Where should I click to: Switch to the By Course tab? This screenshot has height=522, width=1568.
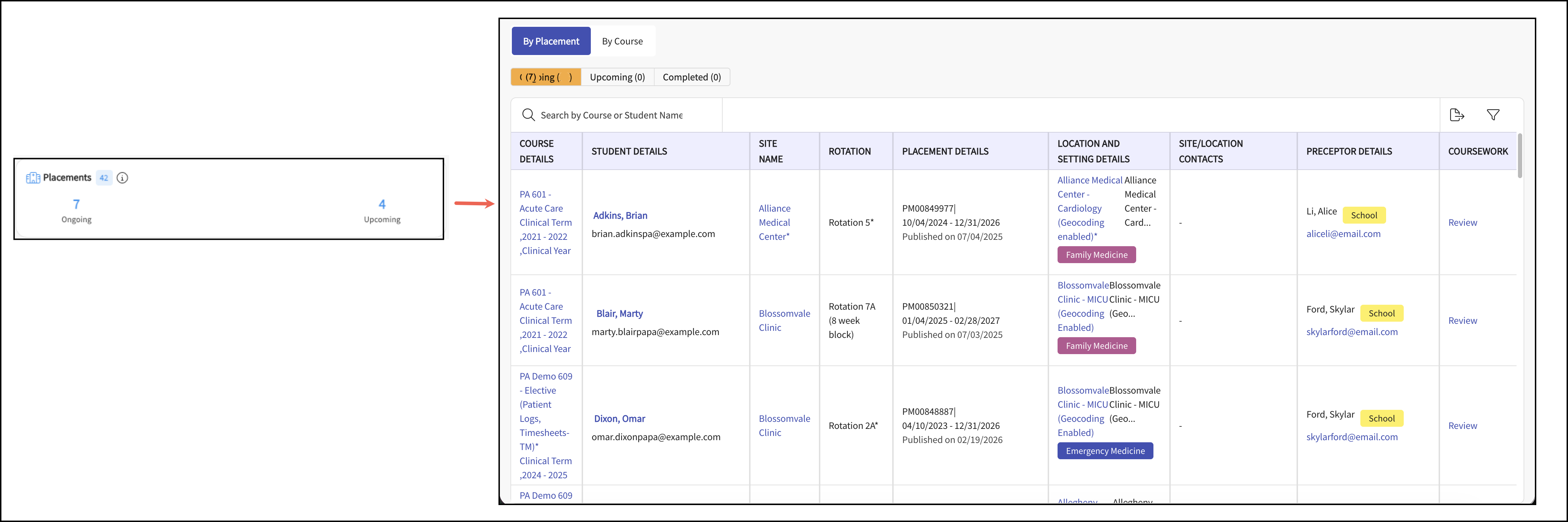(x=622, y=41)
